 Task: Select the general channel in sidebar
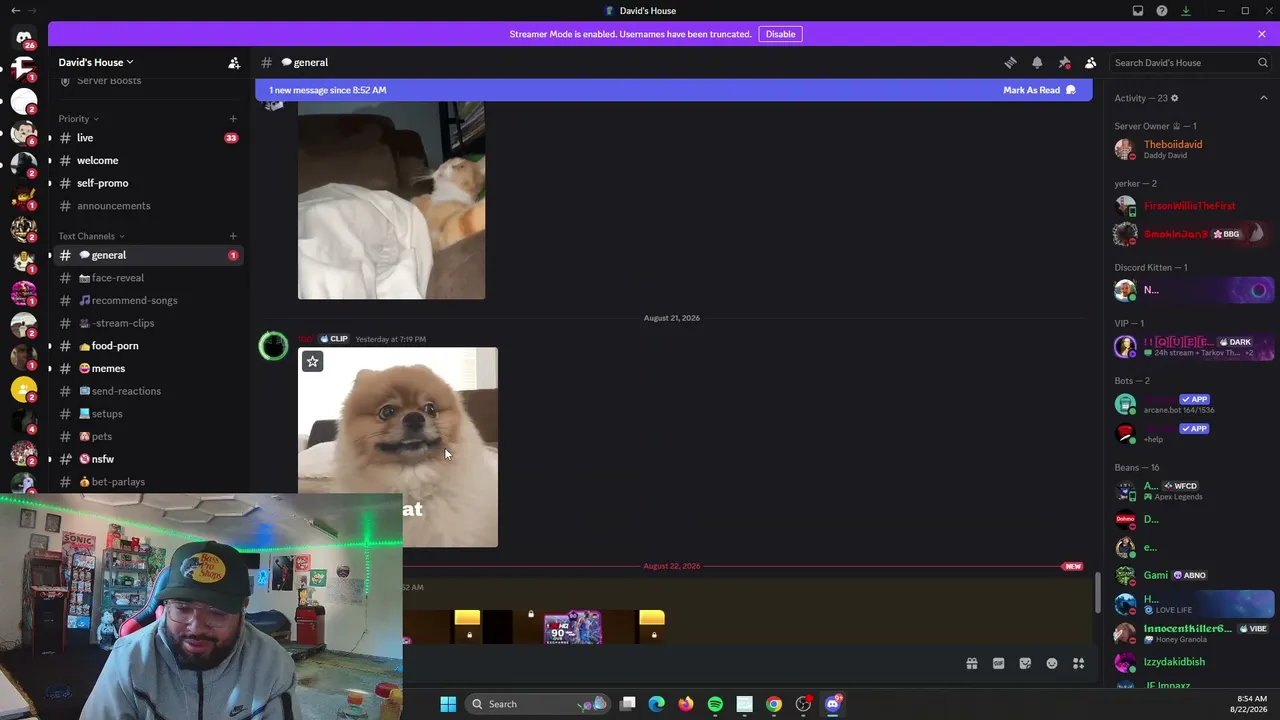(148, 255)
